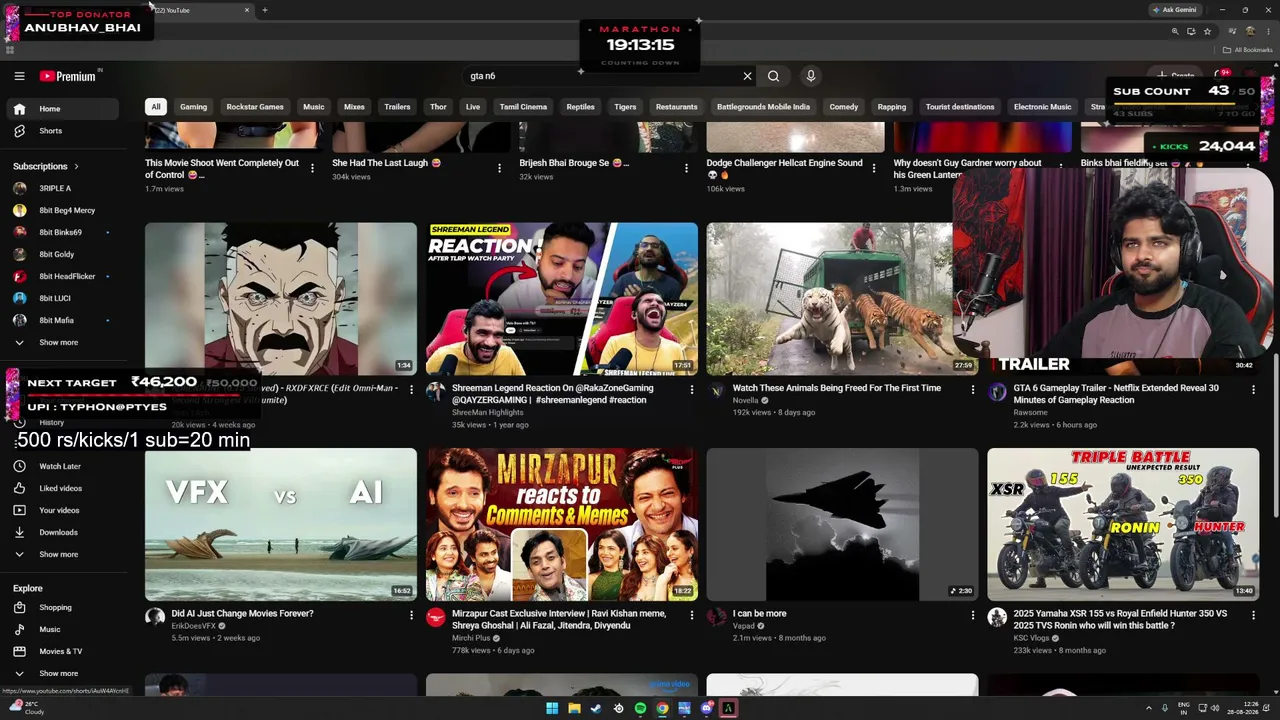
Task: Open YouTube notifications bell
Action: (x=1221, y=75)
